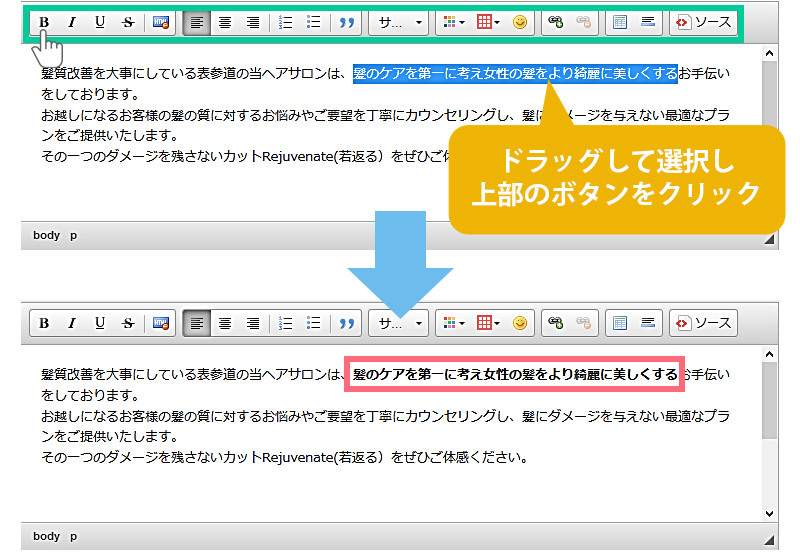
Task: Click Strikethrough button in bottom editor toolbar
Action: point(128,323)
